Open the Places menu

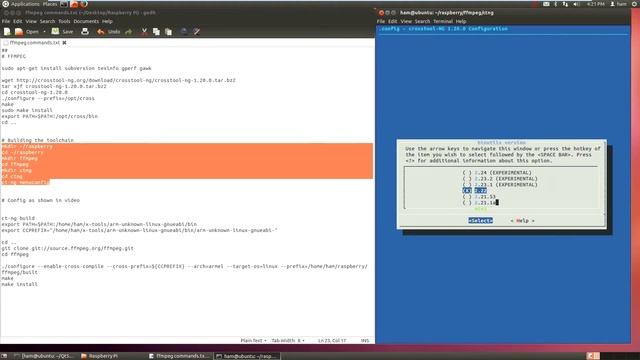(50, 4)
